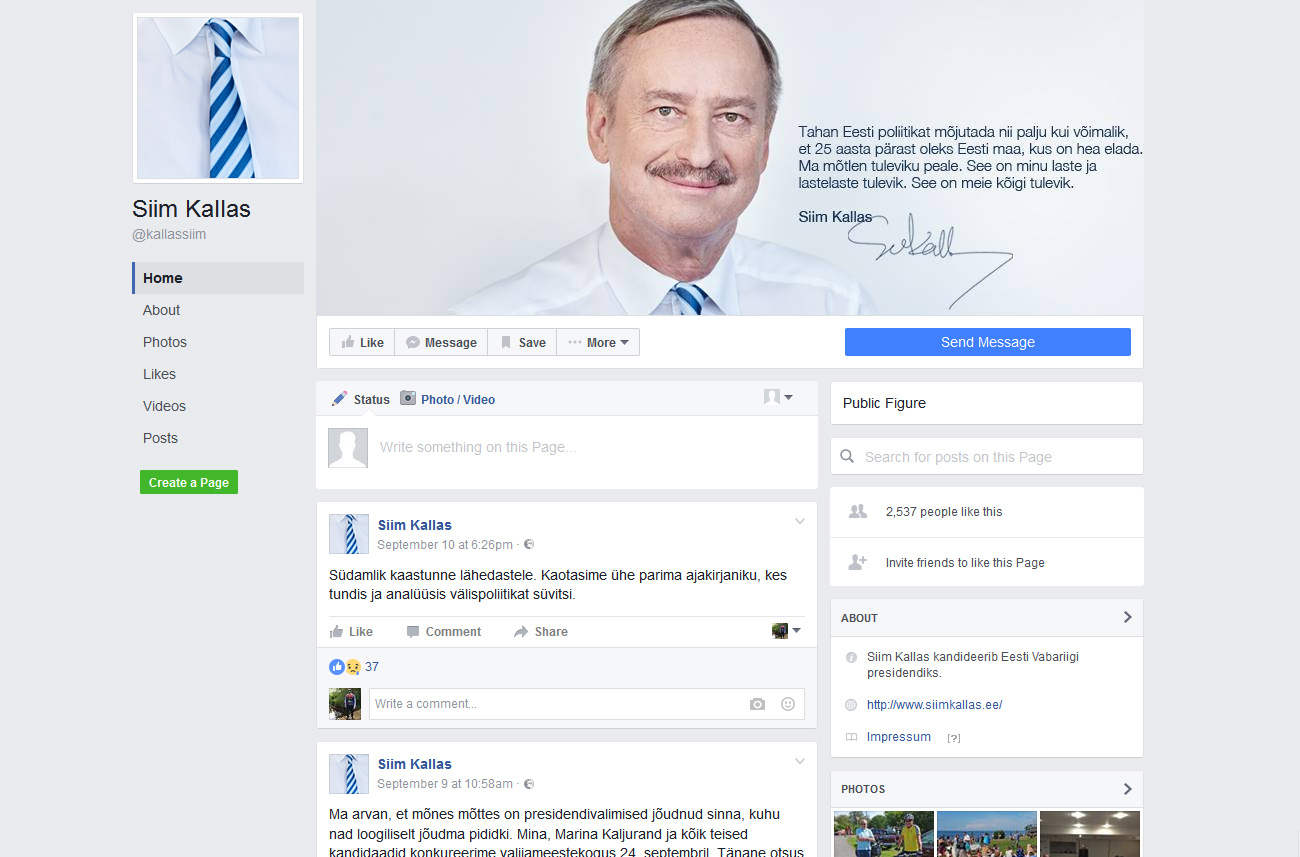Click the camera icon in comment box
The width and height of the screenshot is (1300, 857).
tap(757, 704)
